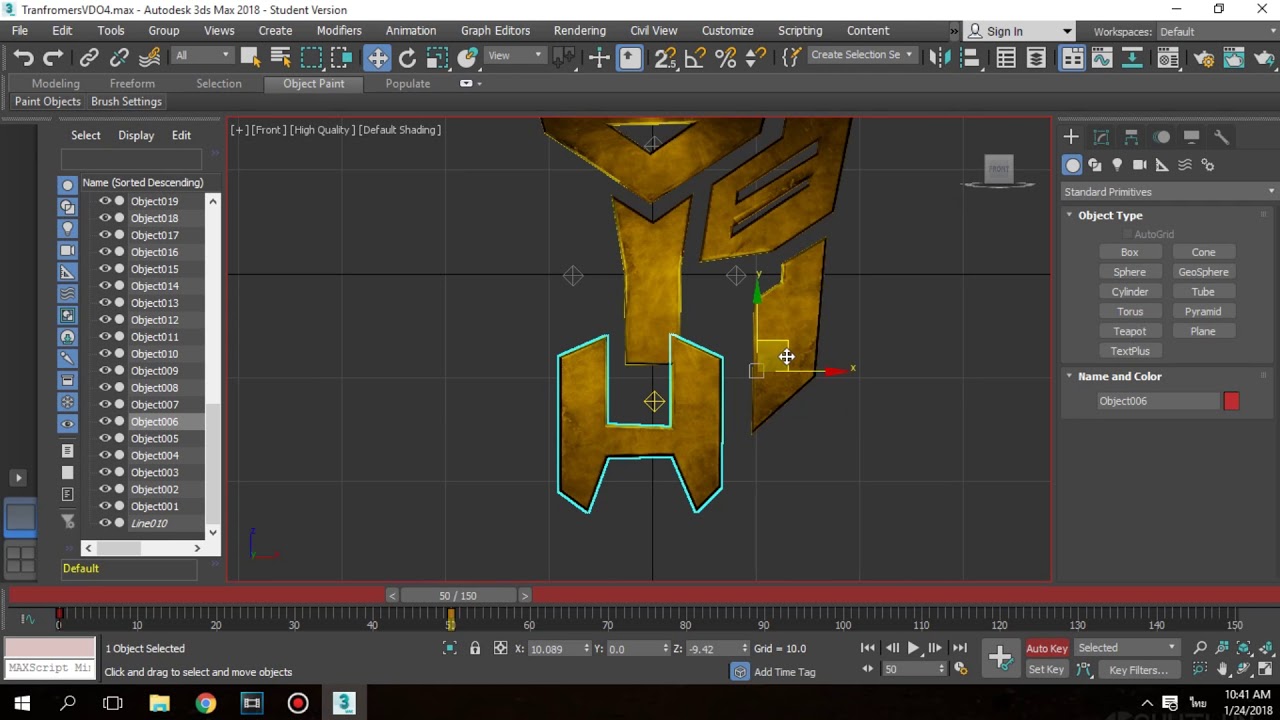
Task: Activate Unlink Selection tool
Action: 119,58
